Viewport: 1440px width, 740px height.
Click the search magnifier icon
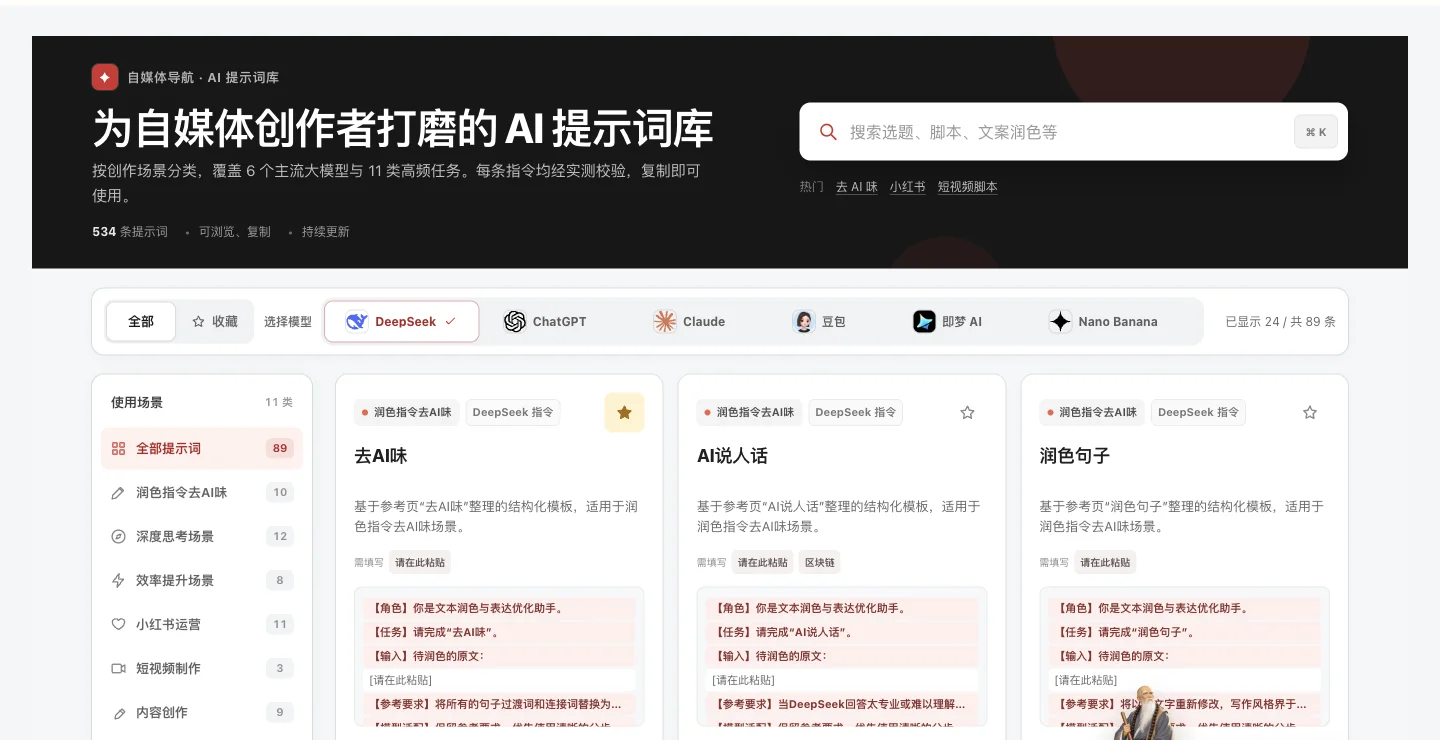[828, 132]
